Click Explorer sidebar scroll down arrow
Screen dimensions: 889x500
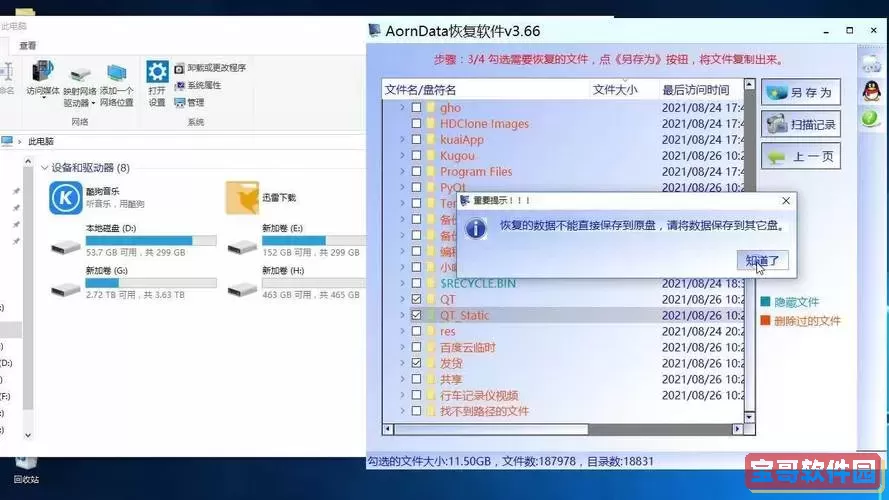(x=28, y=435)
